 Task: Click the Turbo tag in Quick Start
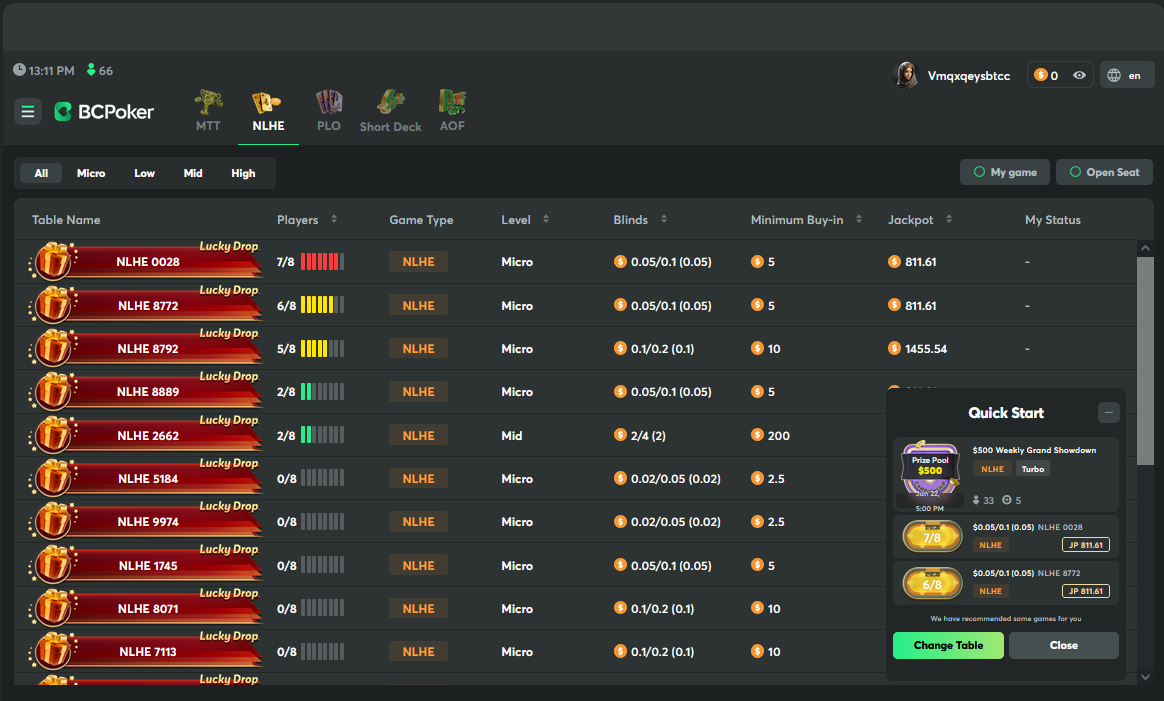(1033, 469)
